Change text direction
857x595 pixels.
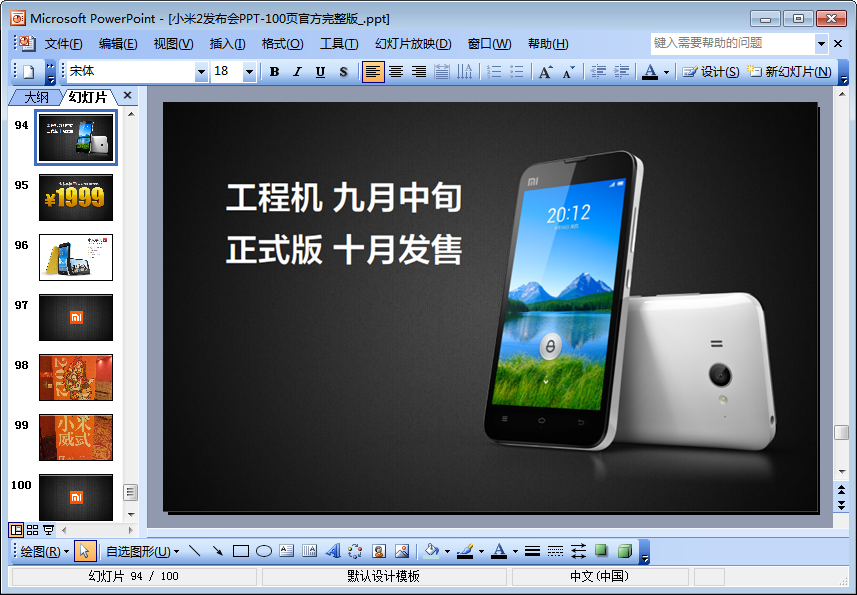(x=465, y=72)
